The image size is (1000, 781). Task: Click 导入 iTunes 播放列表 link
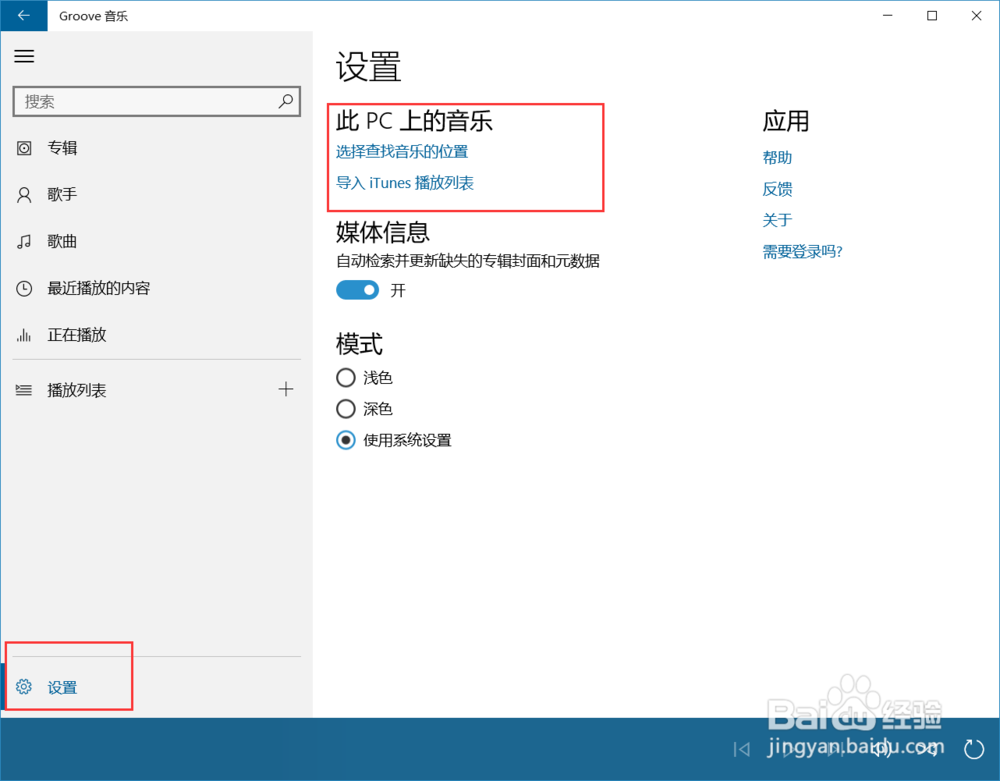click(x=405, y=183)
